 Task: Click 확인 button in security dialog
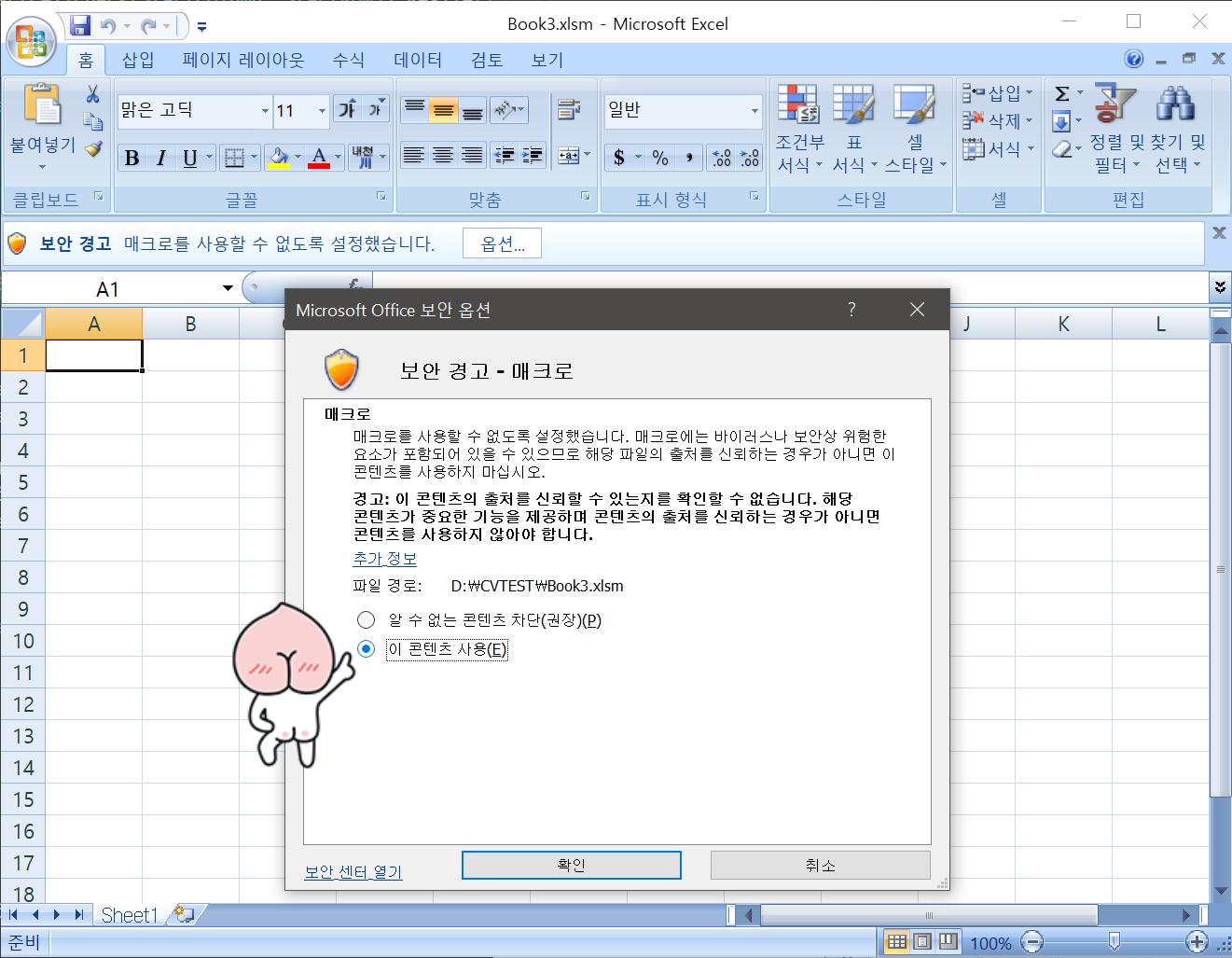pyautogui.click(x=572, y=865)
